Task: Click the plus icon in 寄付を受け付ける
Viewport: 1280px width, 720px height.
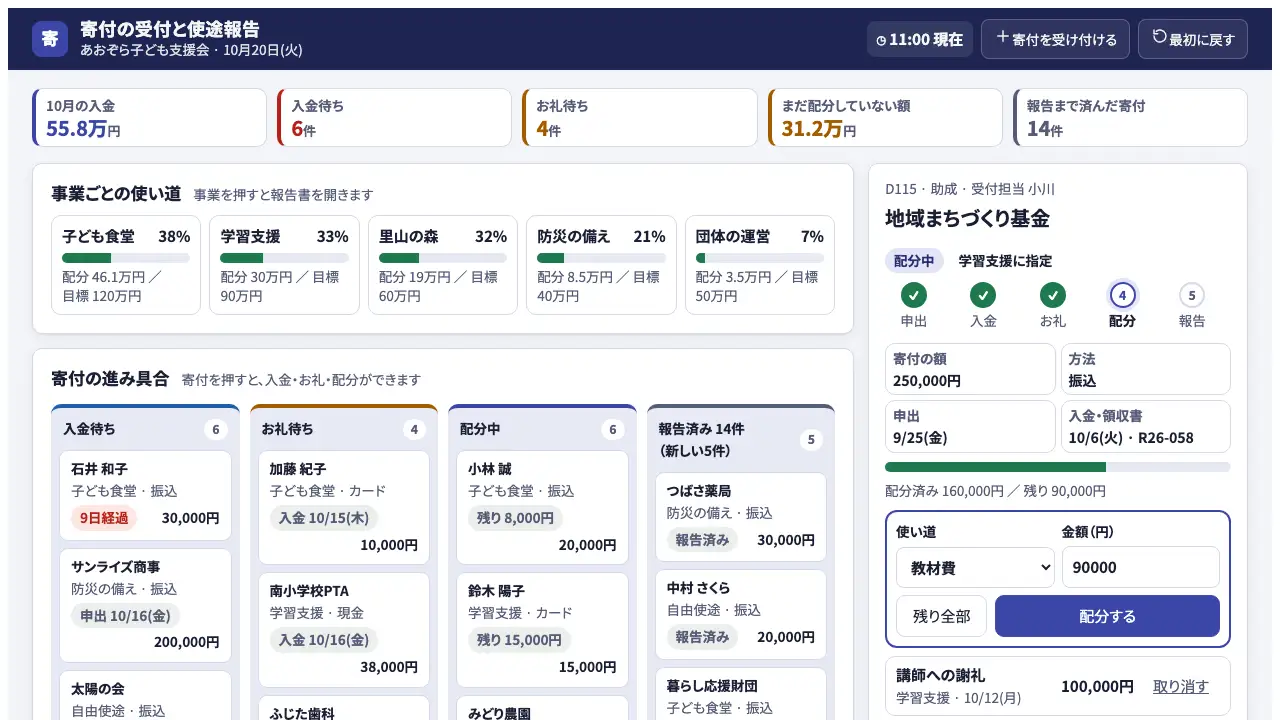Action: click(x=1002, y=38)
